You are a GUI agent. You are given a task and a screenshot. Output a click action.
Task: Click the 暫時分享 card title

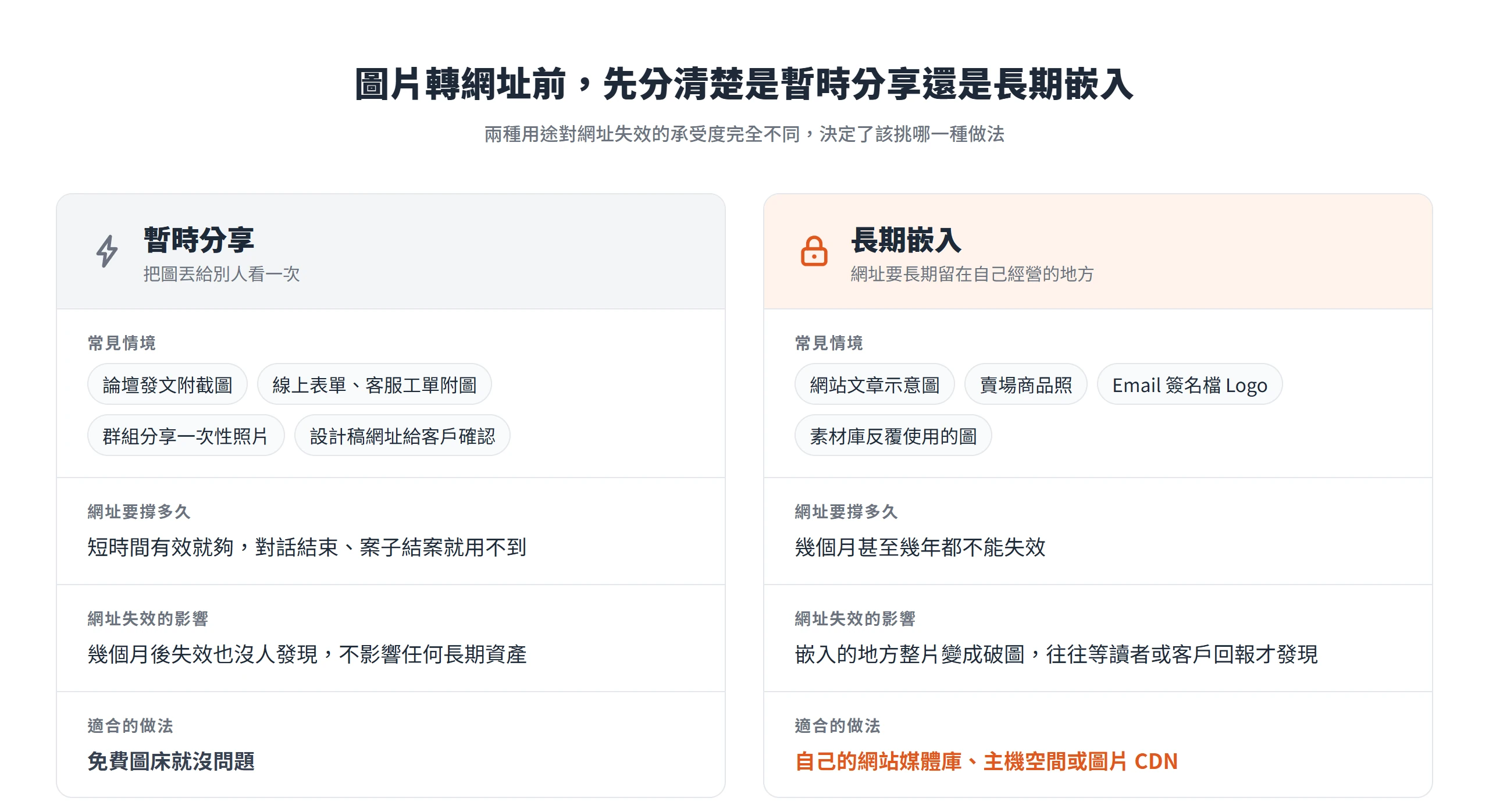point(199,240)
